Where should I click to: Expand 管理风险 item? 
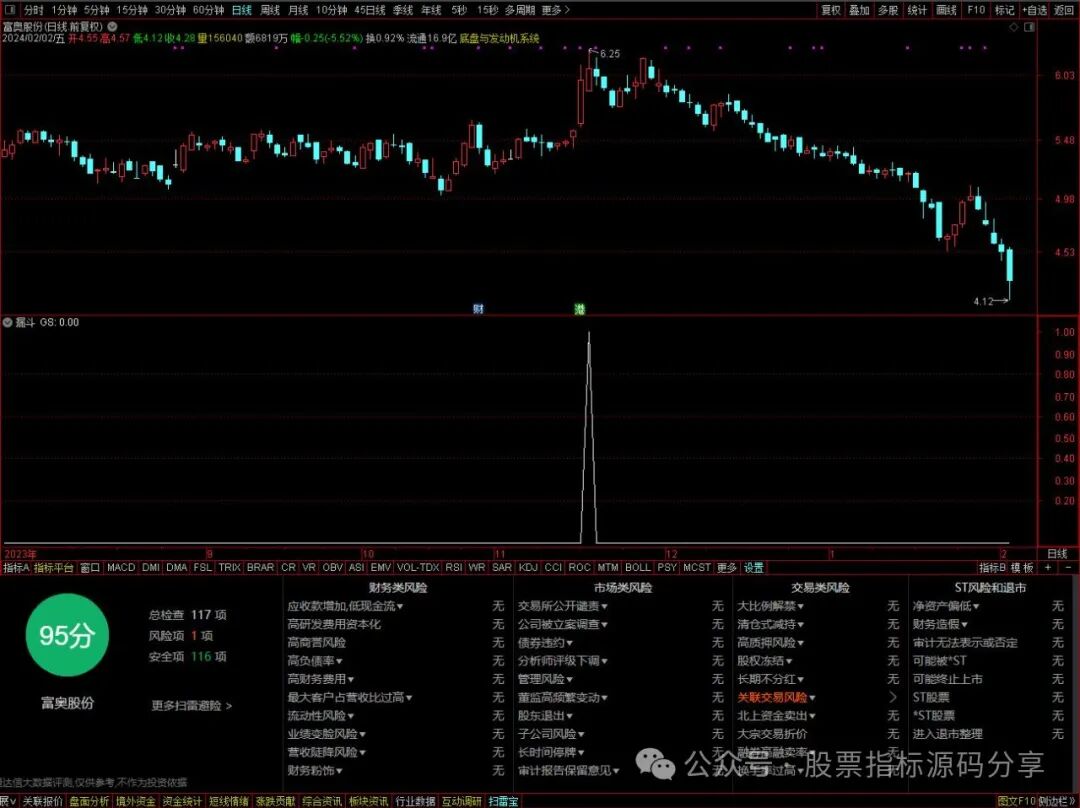pos(546,680)
